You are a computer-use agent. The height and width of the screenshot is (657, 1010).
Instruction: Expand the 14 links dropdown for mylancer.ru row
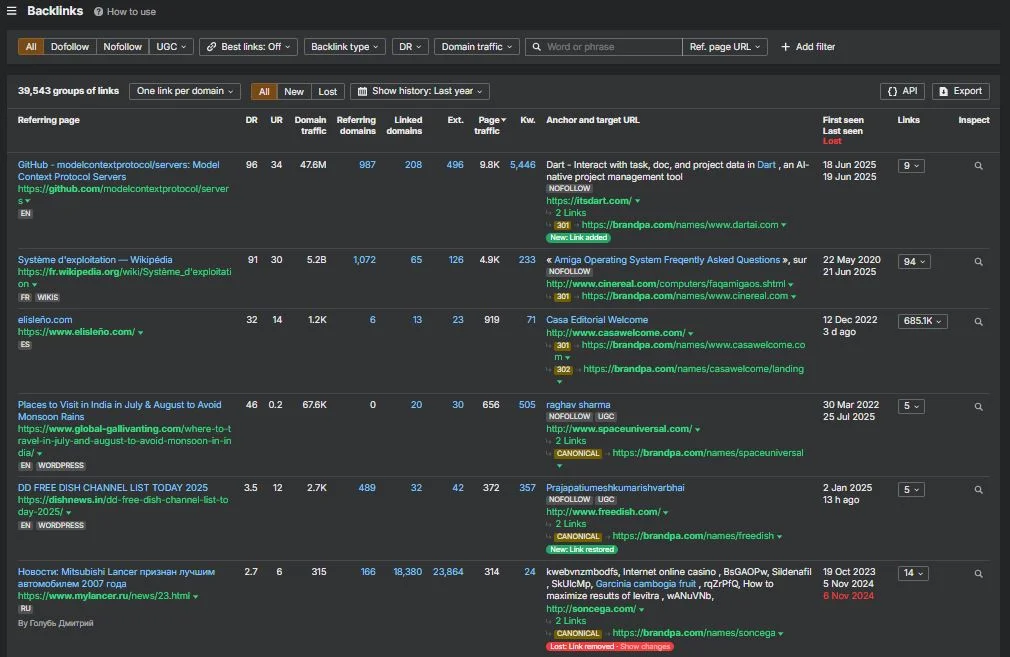pyautogui.click(x=913, y=573)
